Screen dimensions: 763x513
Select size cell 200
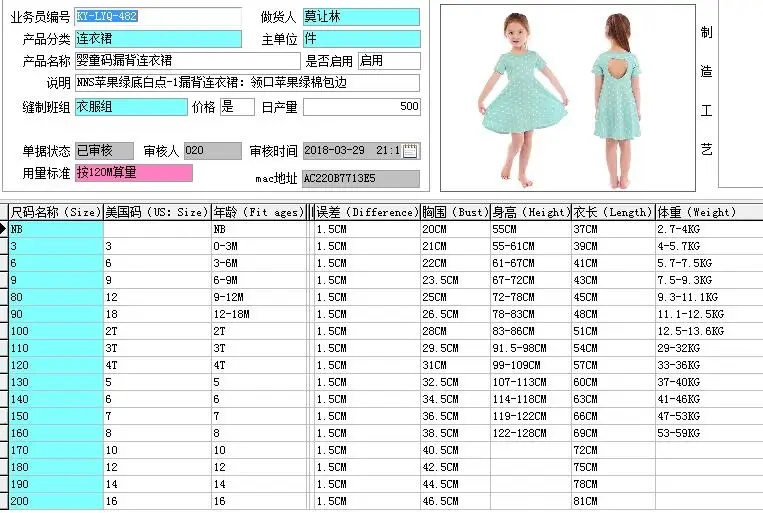point(56,501)
